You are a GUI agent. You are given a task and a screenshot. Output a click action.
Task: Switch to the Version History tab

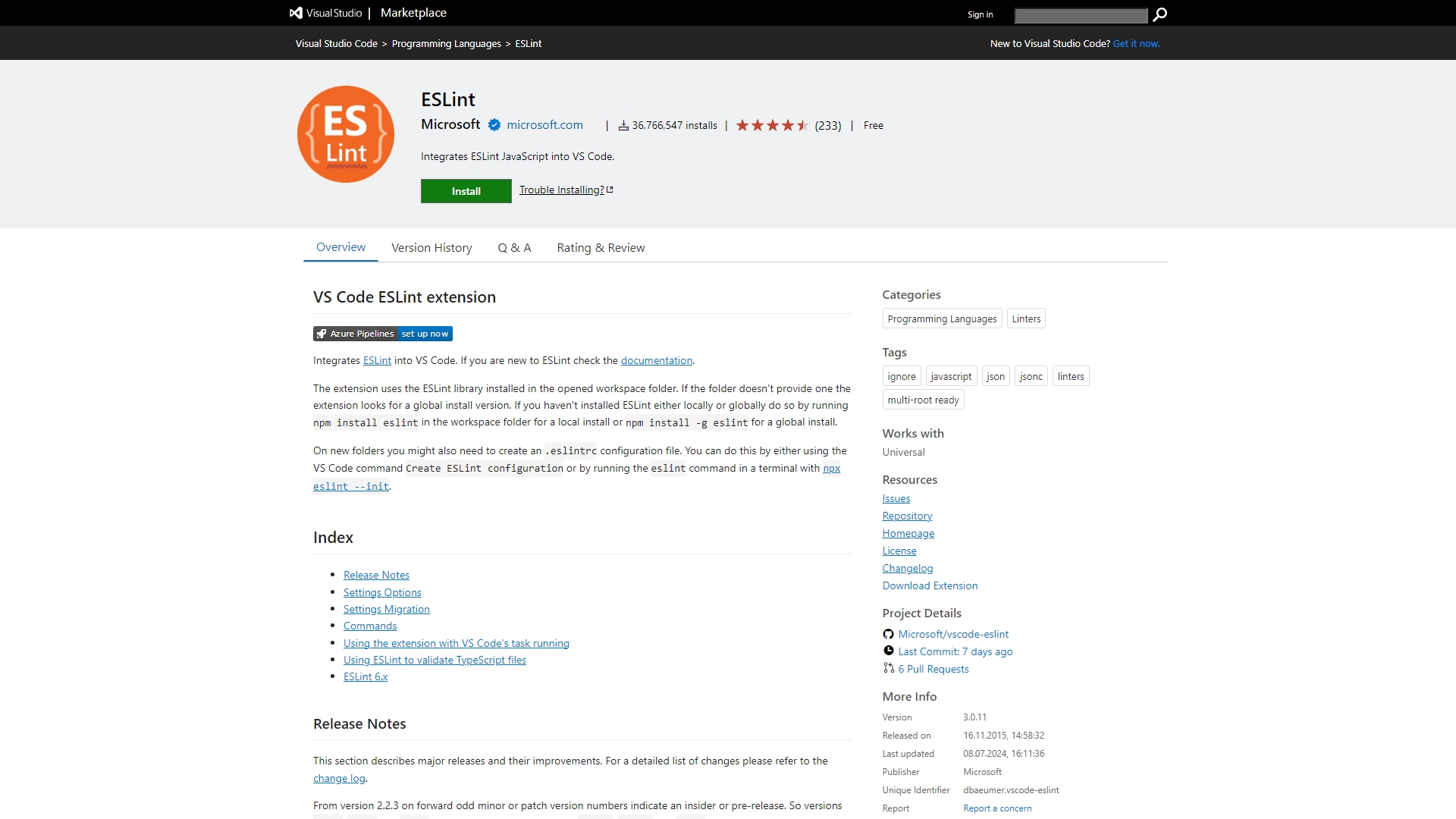click(431, 248)
